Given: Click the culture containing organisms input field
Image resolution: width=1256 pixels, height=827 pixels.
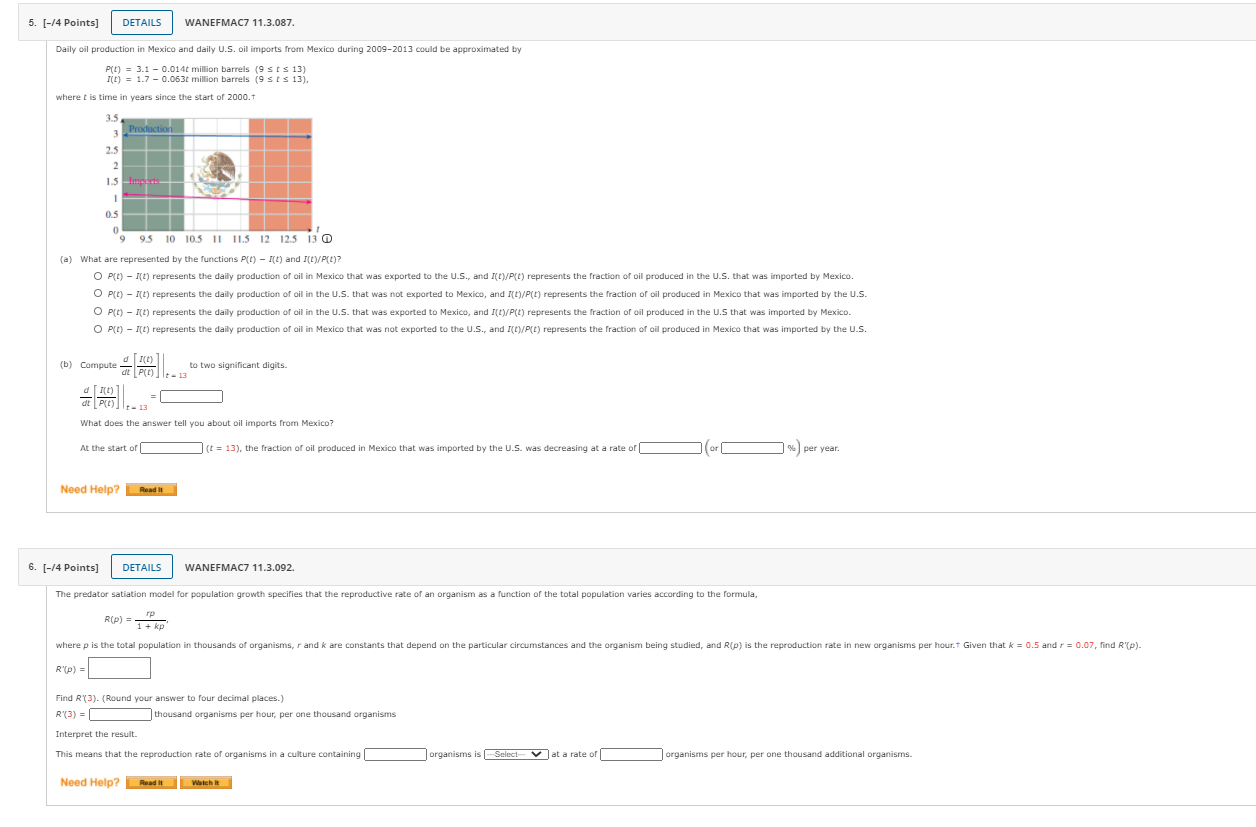Looking at the screenshot, I should coord(396,754).
